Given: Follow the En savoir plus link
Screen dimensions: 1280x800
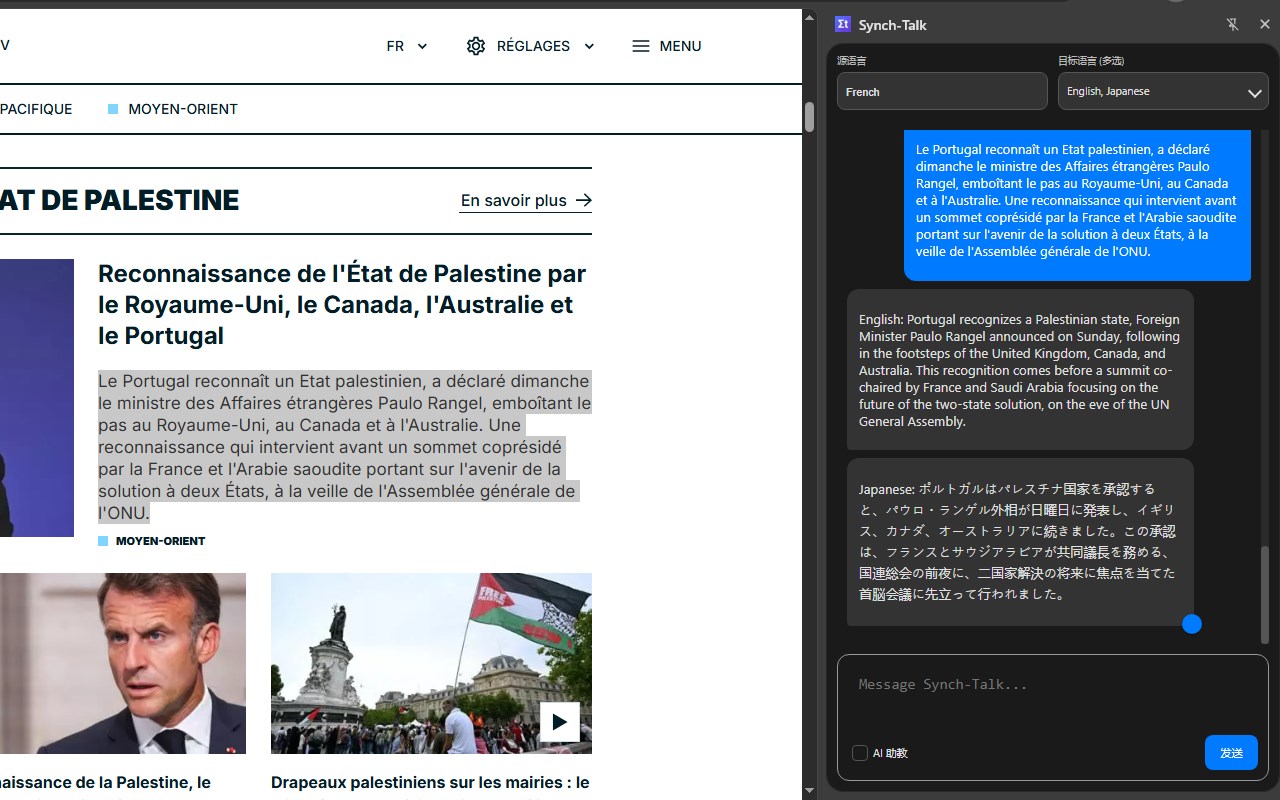Looking at the screenshot, I should [526, 201].
